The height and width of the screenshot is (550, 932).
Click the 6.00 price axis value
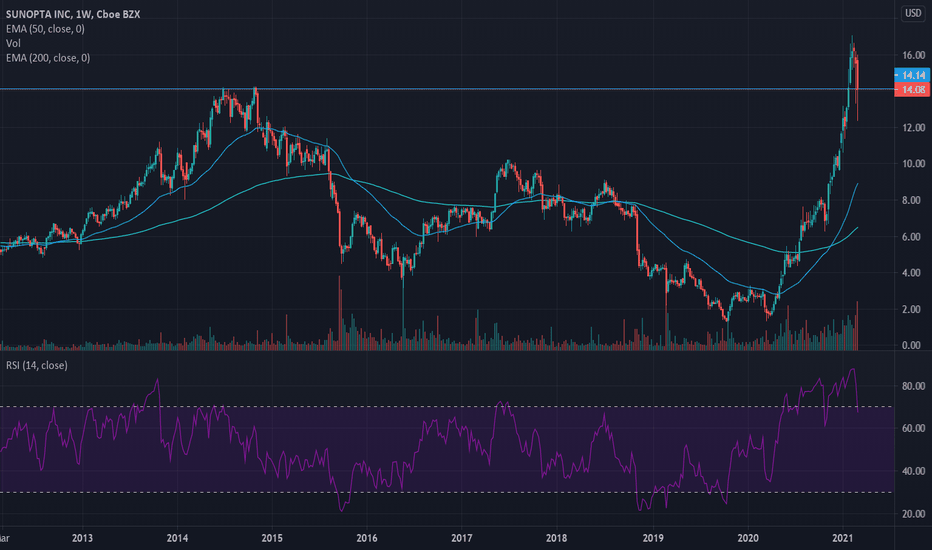(x=911, y=237)
